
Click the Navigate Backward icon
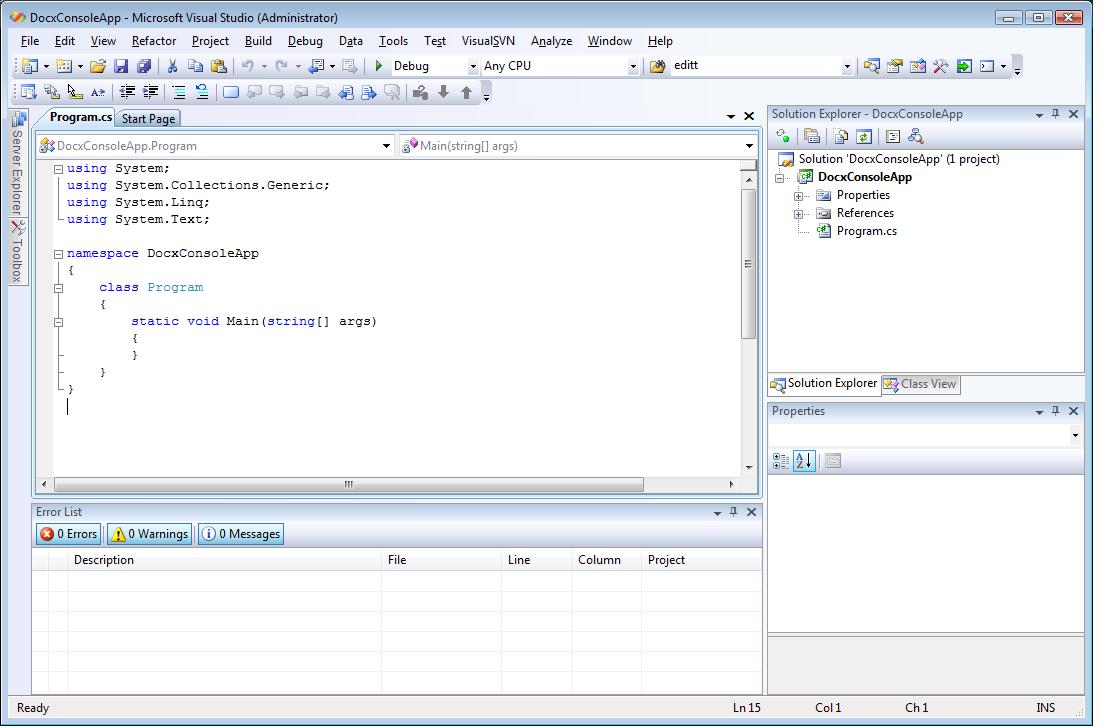tap(316, 66)
